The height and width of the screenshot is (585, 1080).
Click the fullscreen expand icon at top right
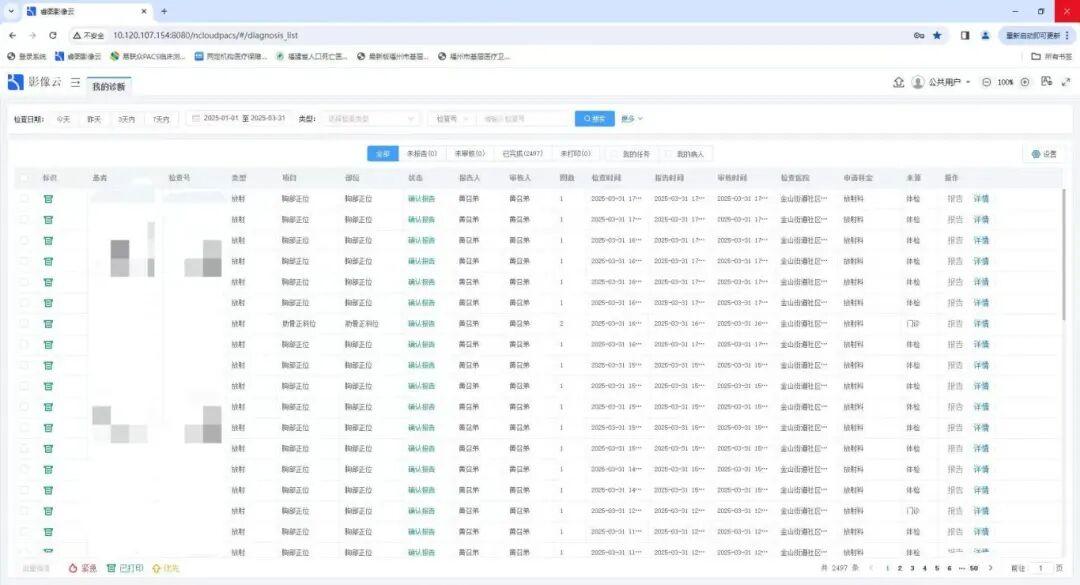click(x=1064, y=83)
